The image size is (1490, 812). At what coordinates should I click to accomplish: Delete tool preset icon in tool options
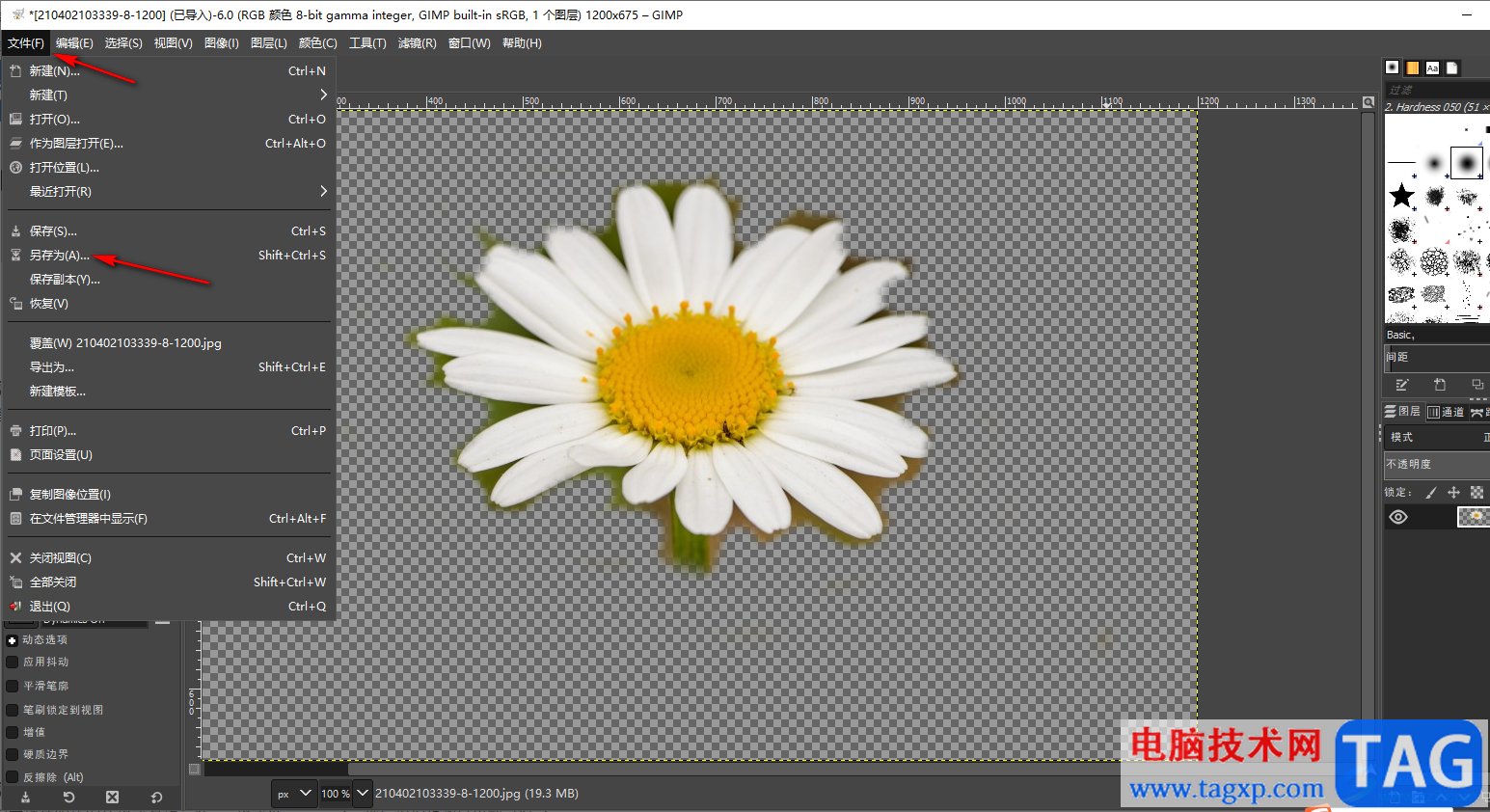[112, 798]
